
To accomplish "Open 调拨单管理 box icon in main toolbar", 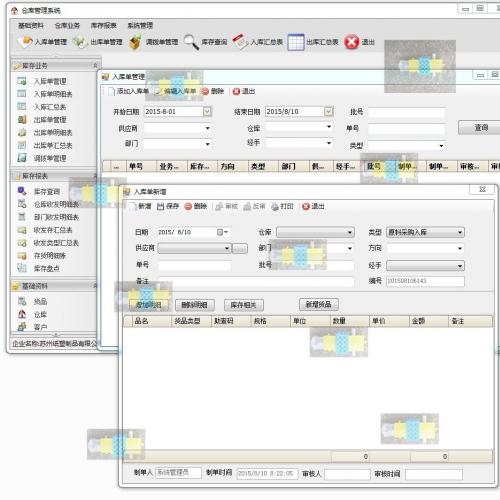I will [135, 42].
